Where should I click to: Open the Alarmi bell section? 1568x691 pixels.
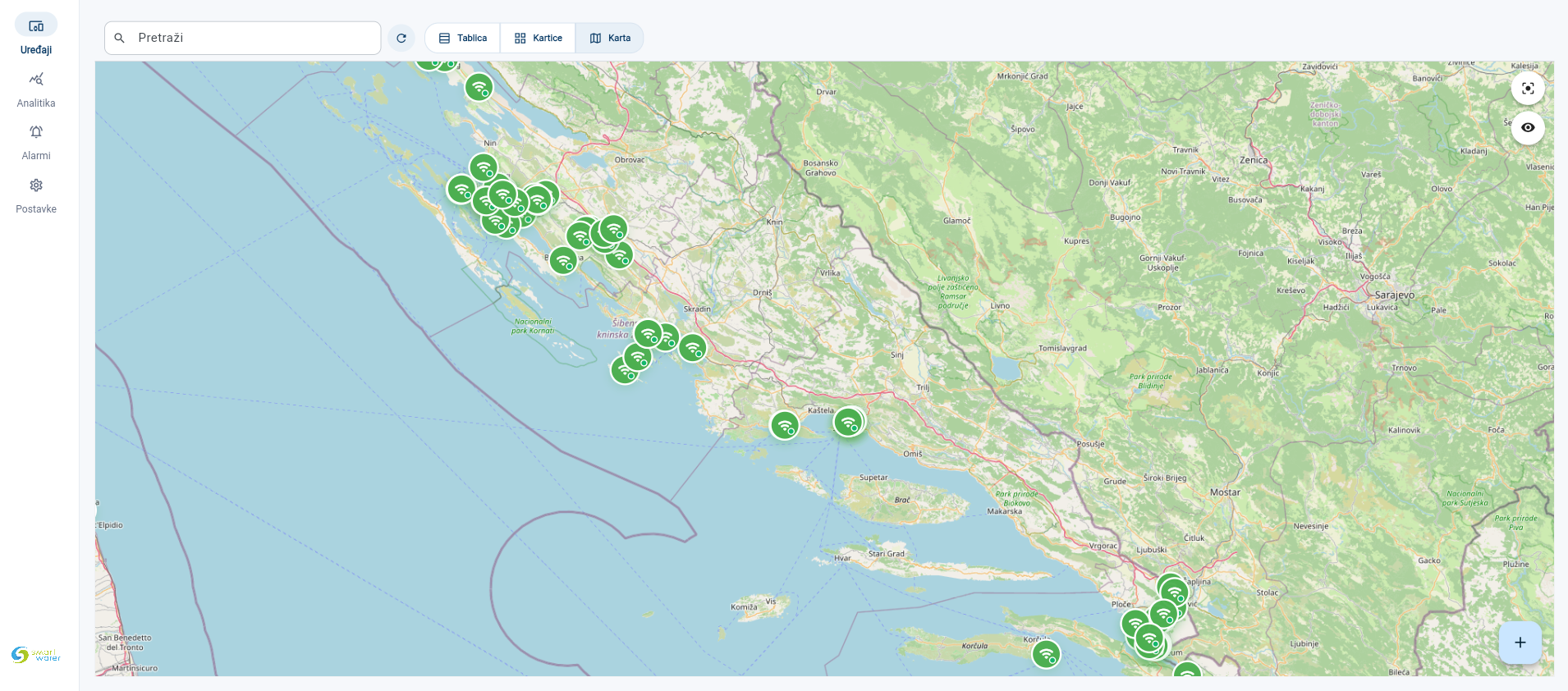click(36, 142)
